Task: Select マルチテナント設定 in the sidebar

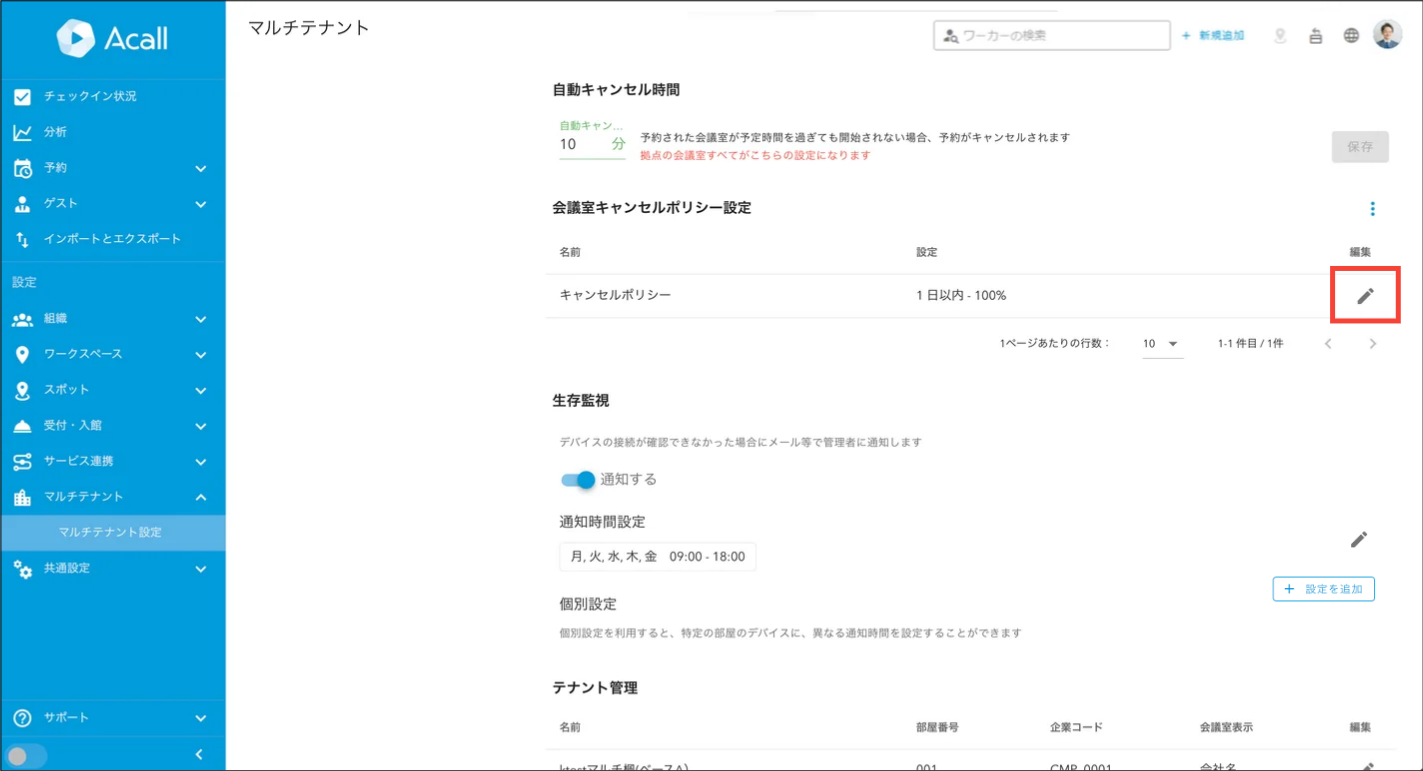Action: (x=113, y=533)
